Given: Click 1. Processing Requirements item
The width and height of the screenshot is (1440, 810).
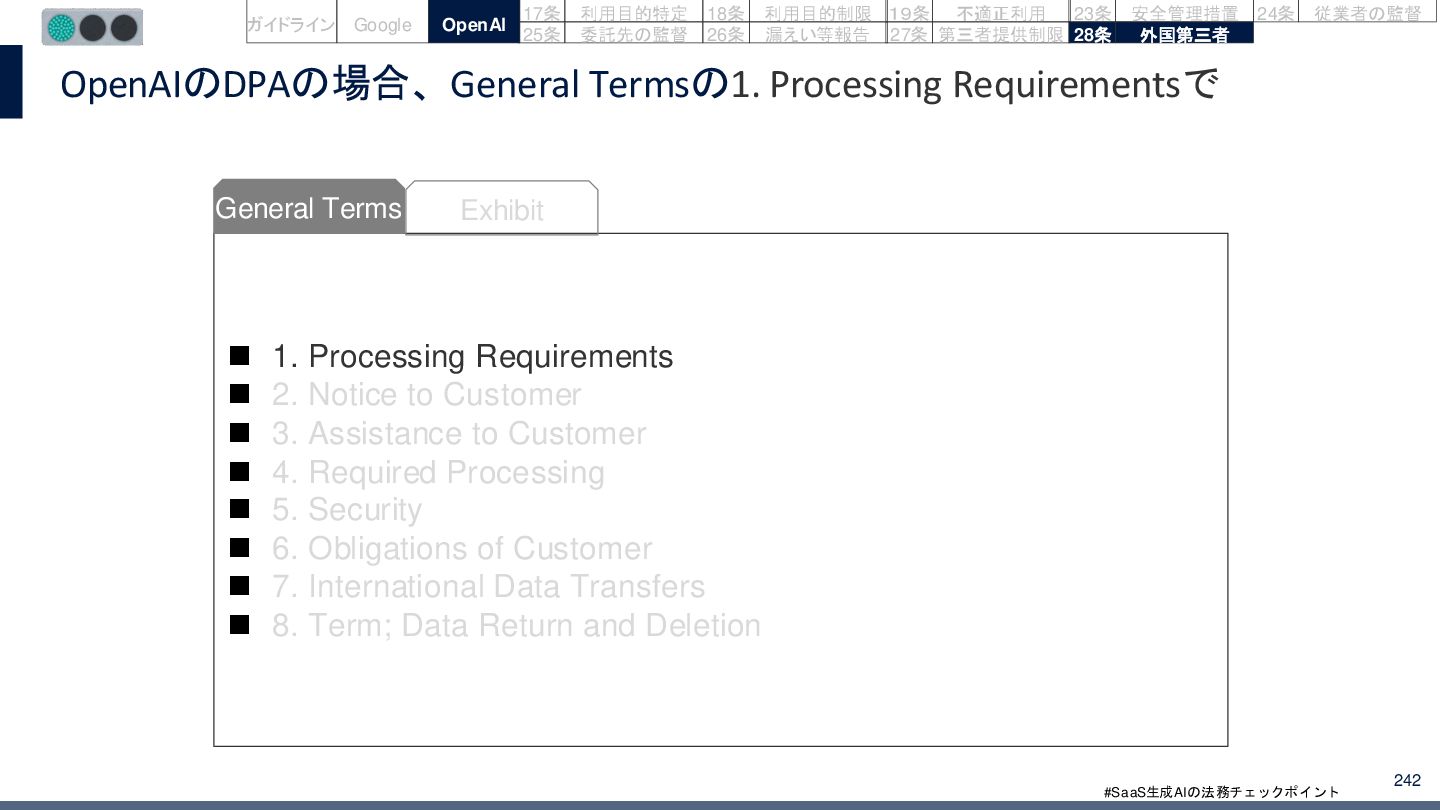Looking at the screenshot, I should pos(473,357).
